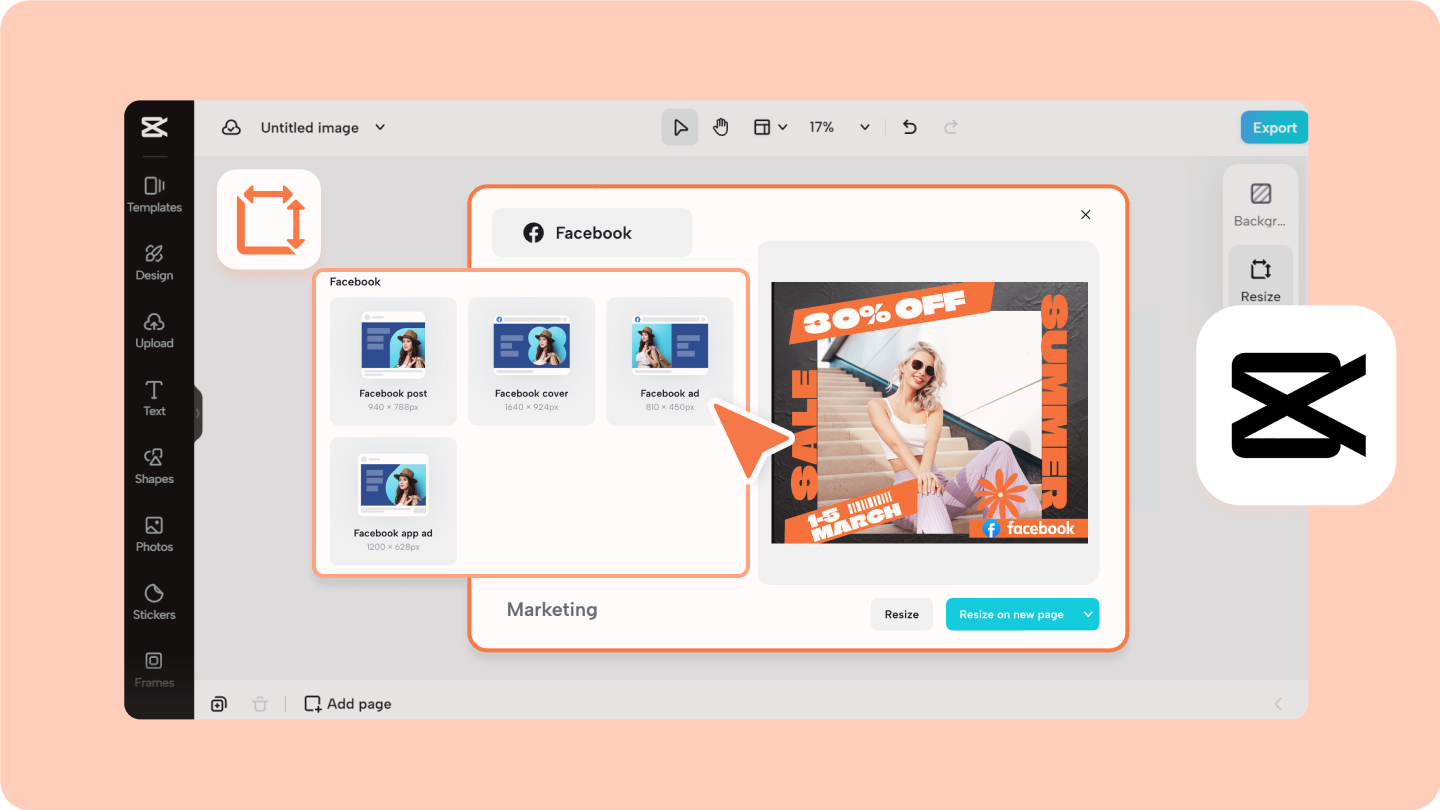Click the Untitled image file name
Screen dimensions: 1440x810
pos(310,127)
